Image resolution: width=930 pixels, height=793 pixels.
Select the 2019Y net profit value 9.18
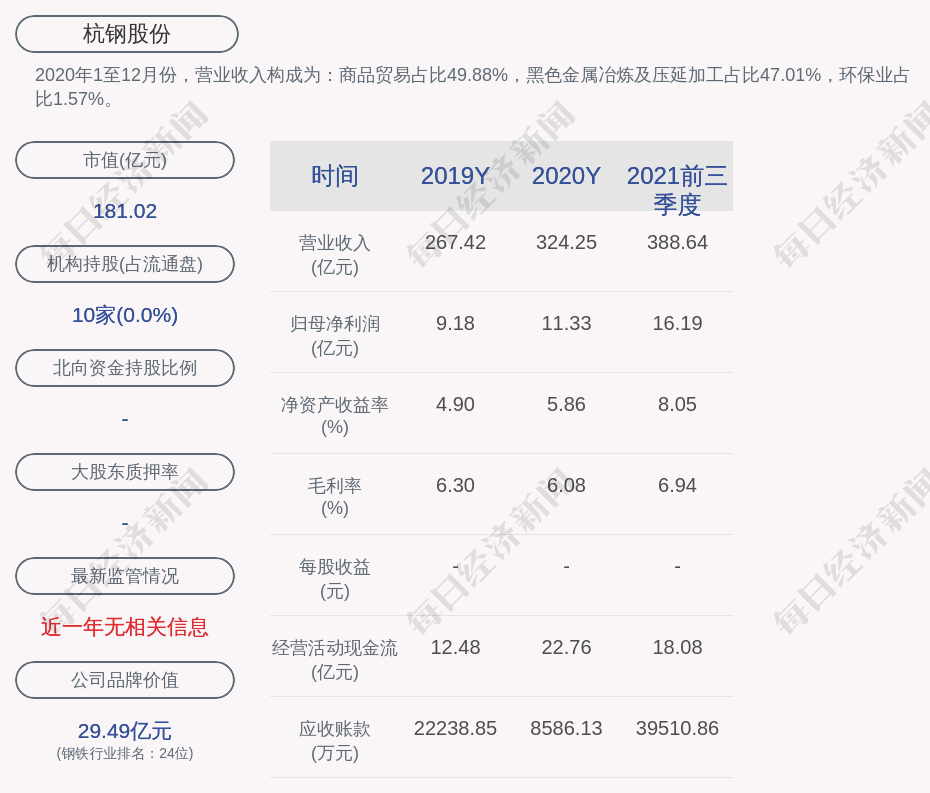tap(456, 323)
